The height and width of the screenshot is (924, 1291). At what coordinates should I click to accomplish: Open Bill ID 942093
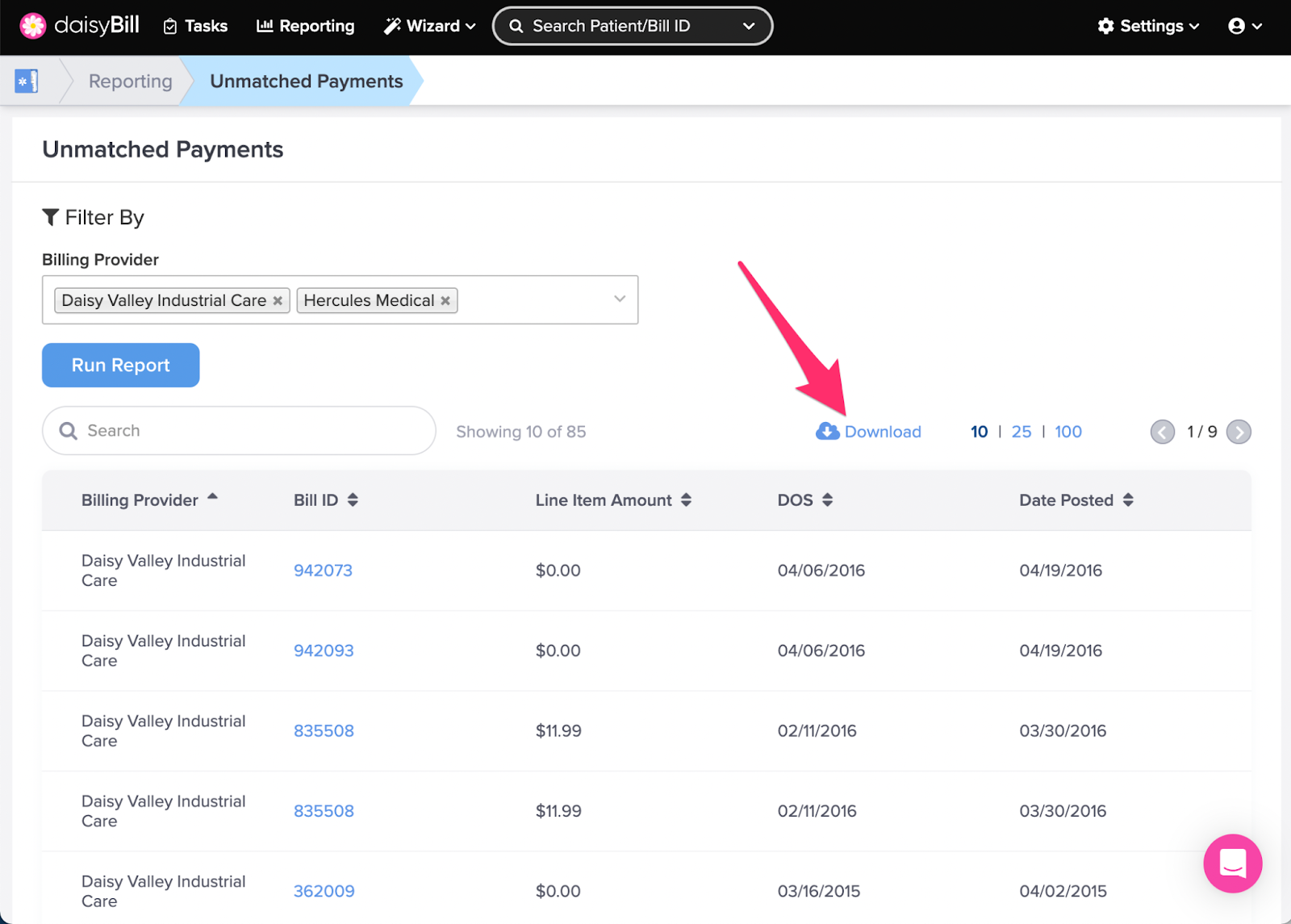coord(324,650)
